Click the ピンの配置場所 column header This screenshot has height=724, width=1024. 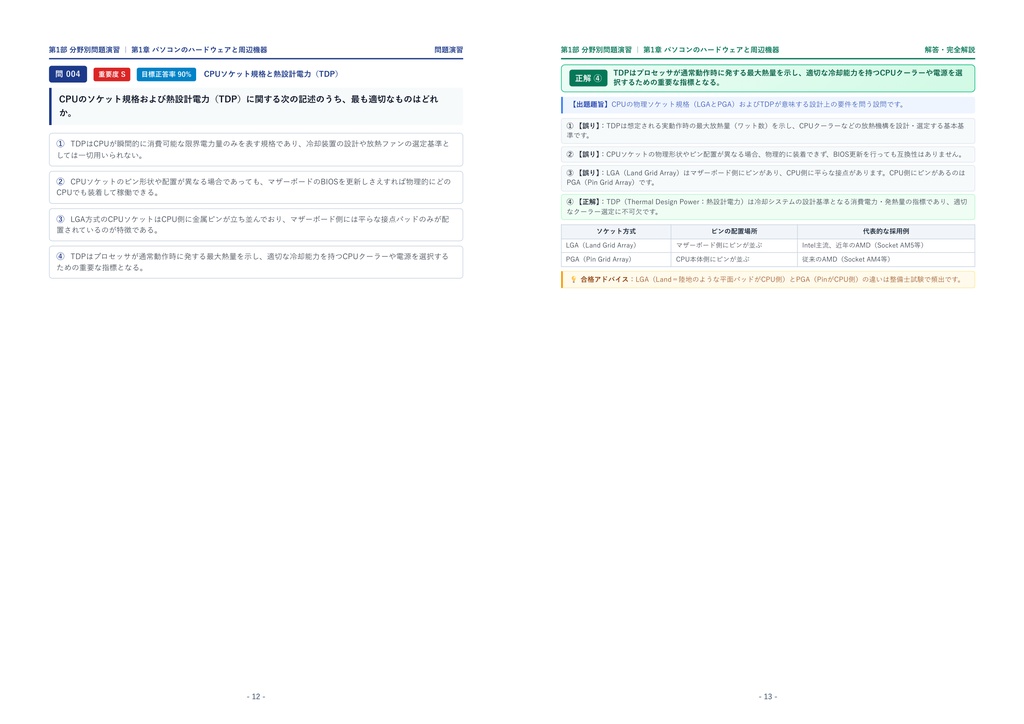pyautogui.click(x=734, y=232)
